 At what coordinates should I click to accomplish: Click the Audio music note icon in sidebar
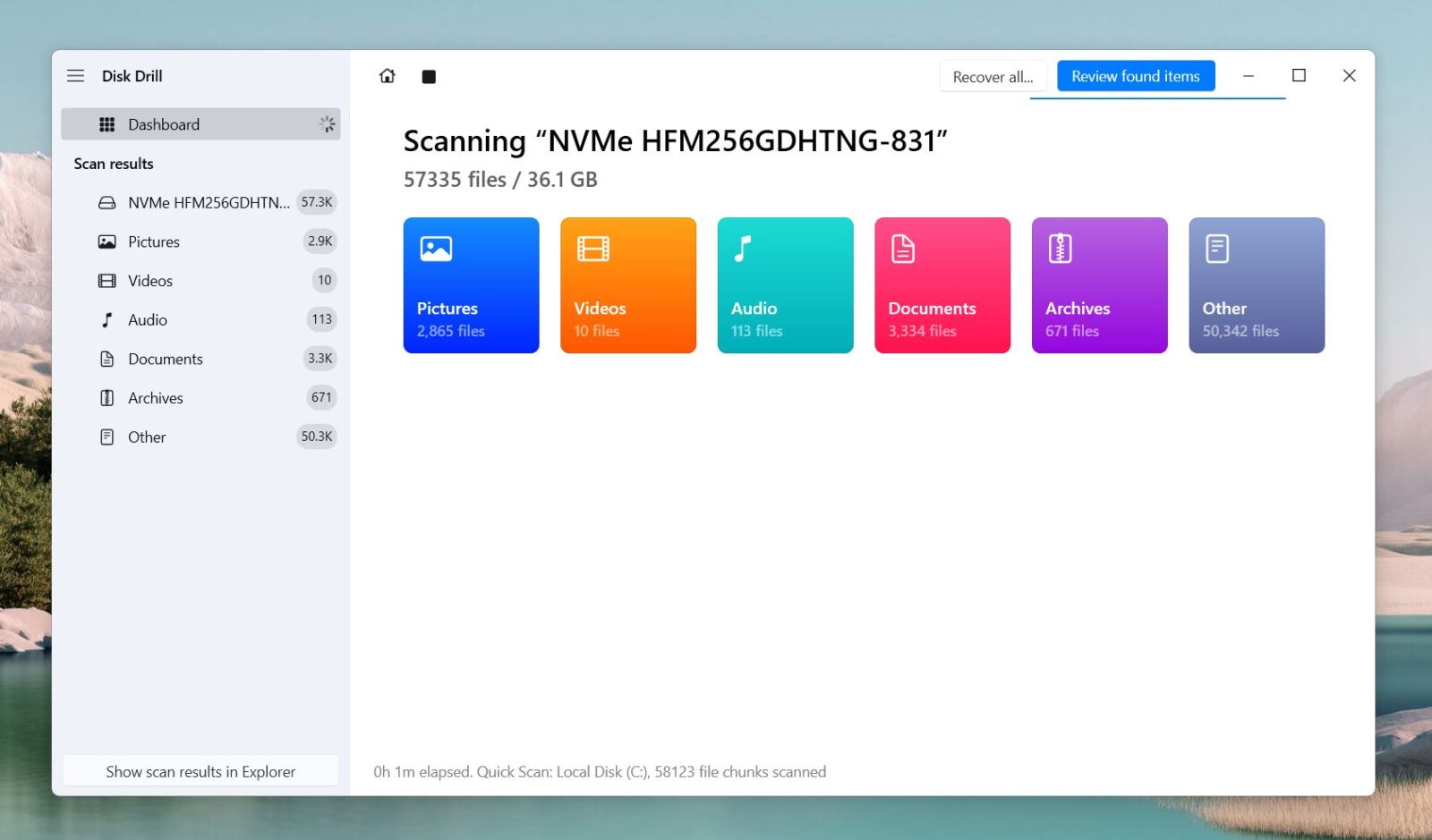pos(107,319)
